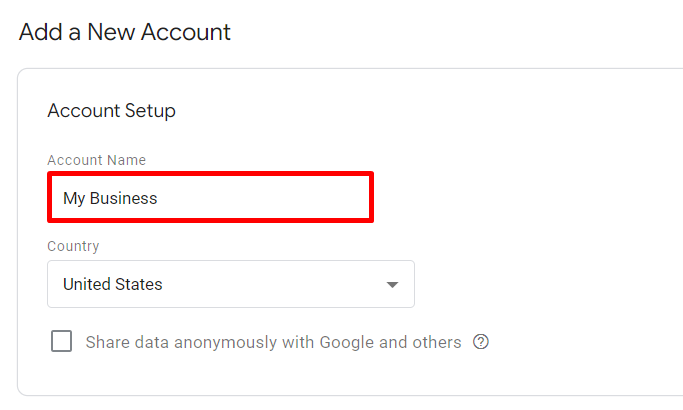Select the 'Account Setup' section heading

[112, 111]
